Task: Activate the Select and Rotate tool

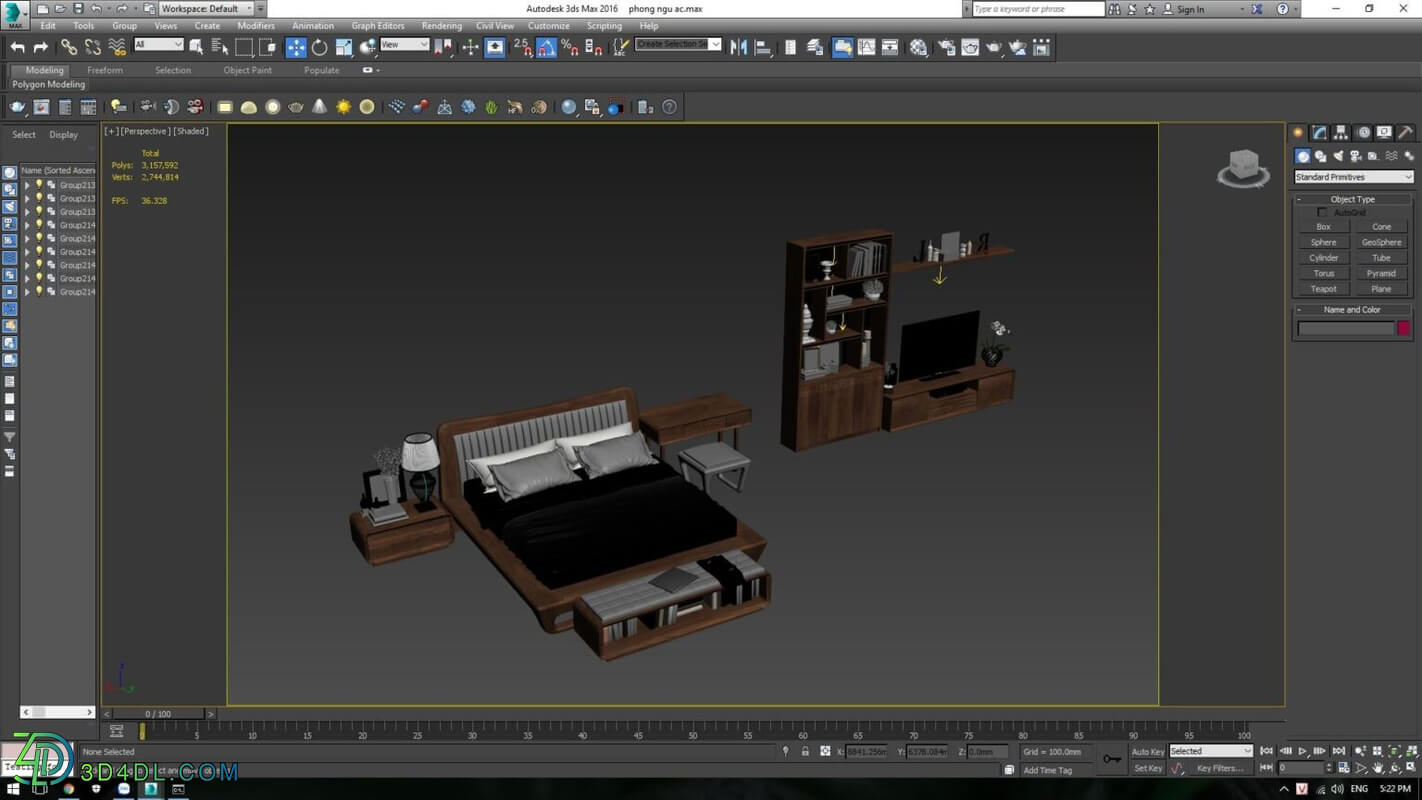Action: 320,47
